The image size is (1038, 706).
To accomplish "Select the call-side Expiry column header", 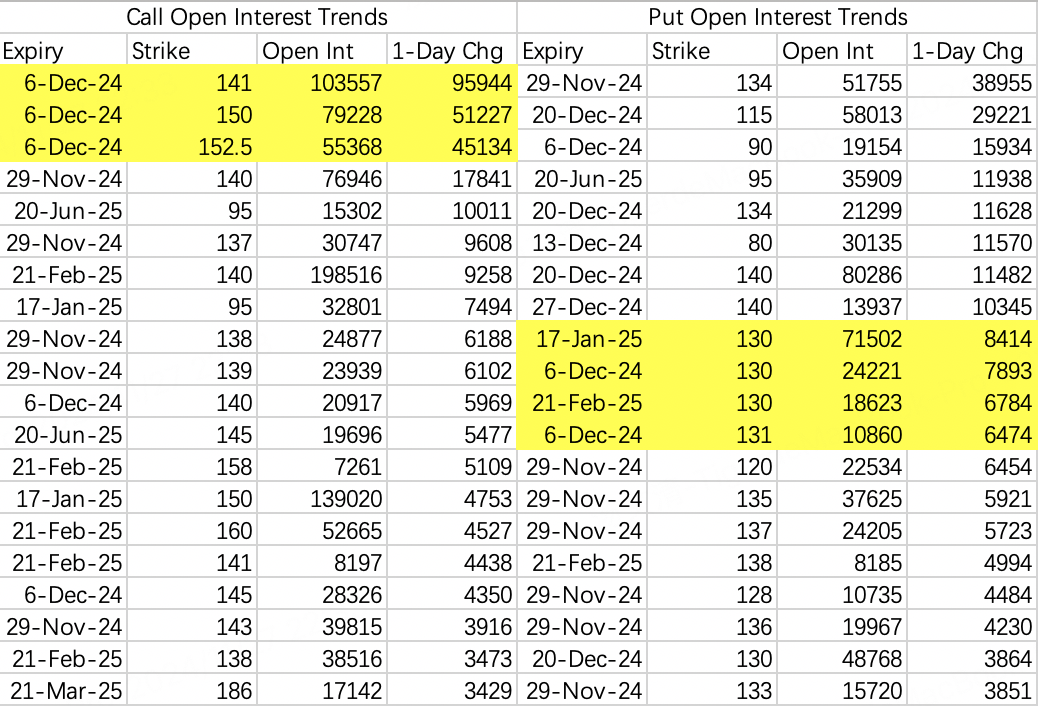I will click(x=33, y=52).
